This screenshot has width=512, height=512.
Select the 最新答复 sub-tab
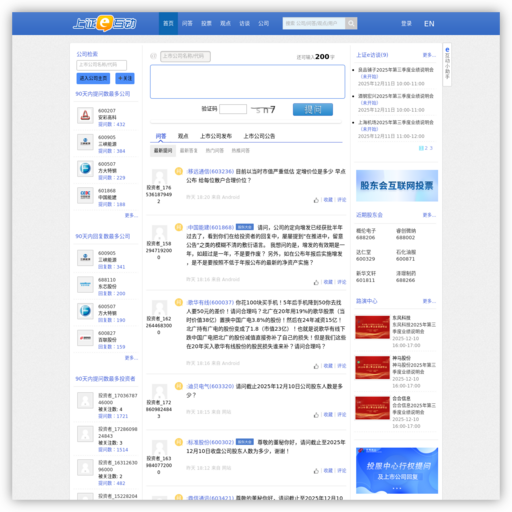coord(189,151)
